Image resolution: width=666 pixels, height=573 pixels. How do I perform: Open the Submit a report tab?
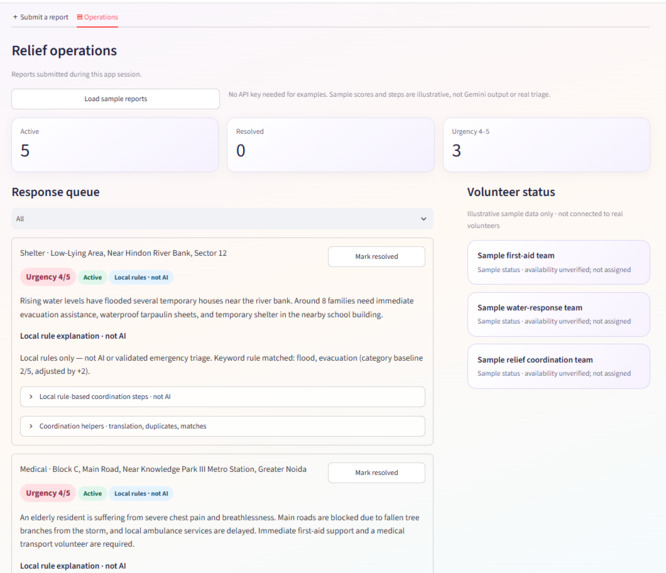(40, 17)
